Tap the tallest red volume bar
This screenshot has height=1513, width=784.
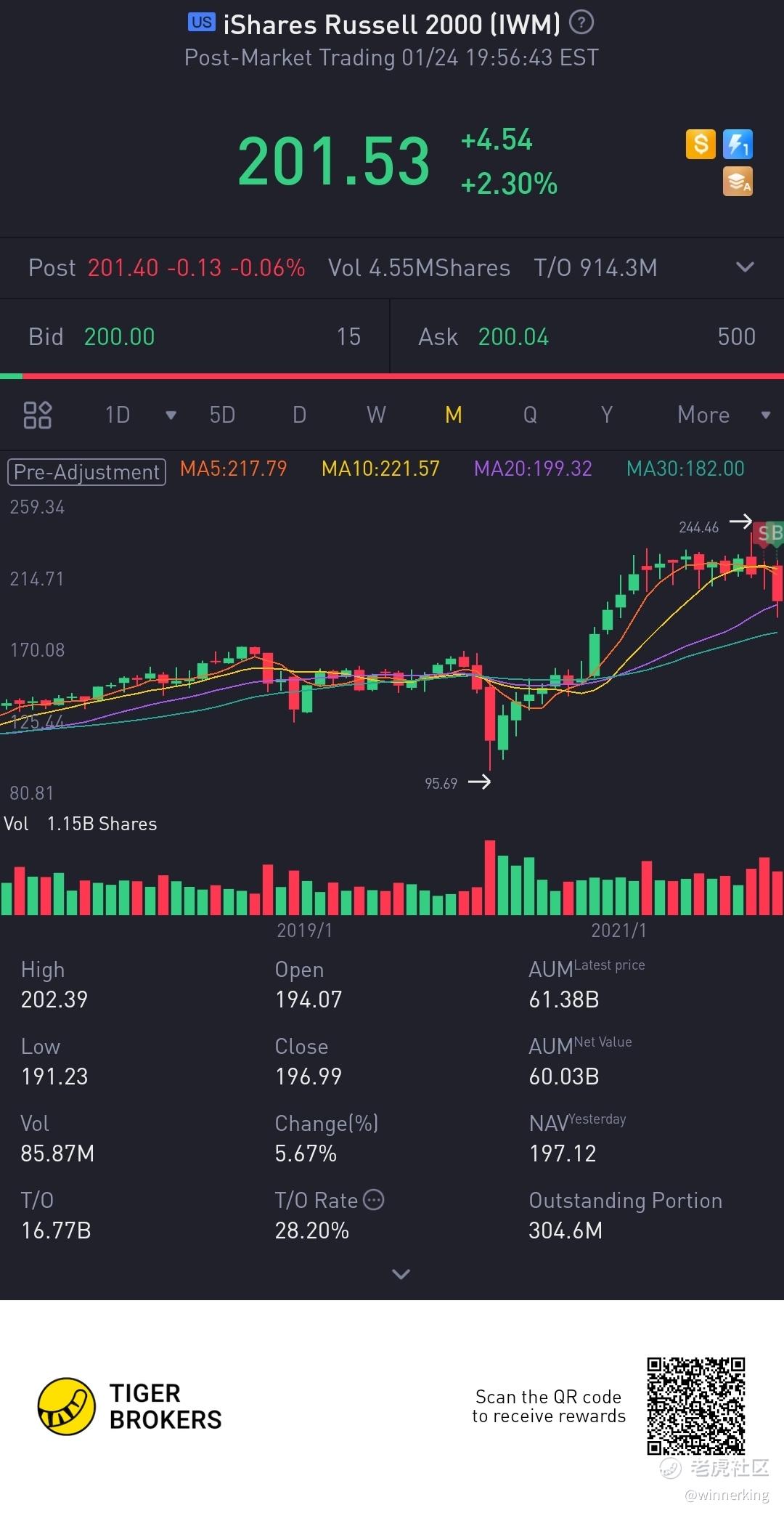(490, 877)
